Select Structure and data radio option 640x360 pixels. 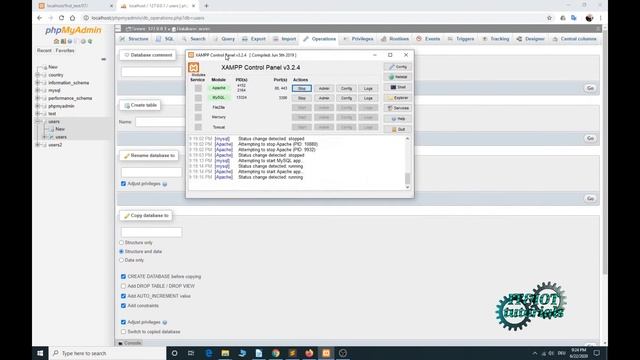click(x=121, y=251)
